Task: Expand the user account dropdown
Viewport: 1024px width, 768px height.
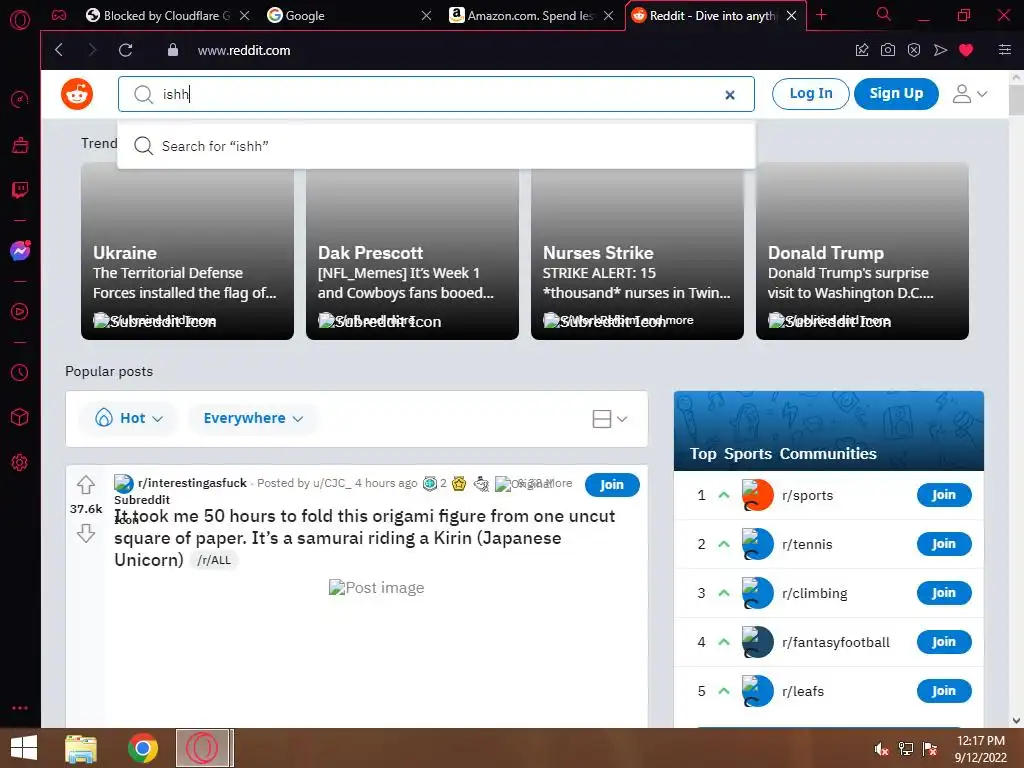Action: coord(969,94)
